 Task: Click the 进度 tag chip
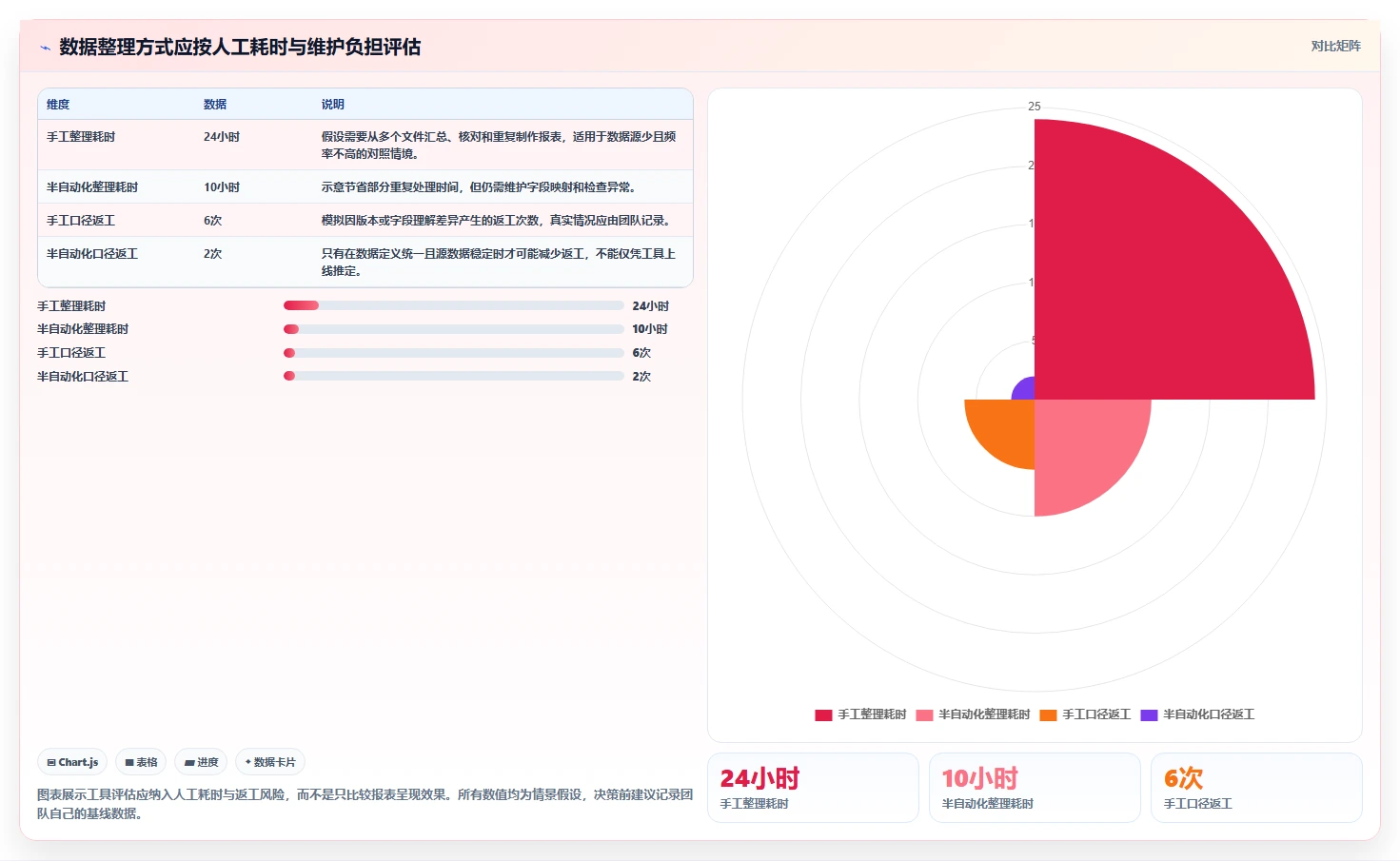201,762
